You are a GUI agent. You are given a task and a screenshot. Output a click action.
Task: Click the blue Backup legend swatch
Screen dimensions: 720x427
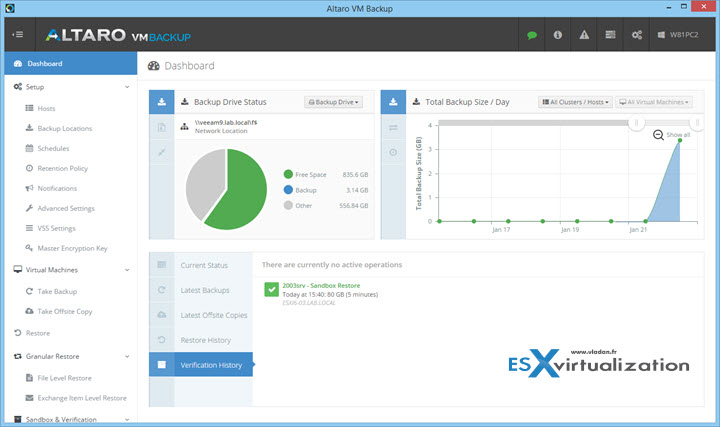coord(288,190)
